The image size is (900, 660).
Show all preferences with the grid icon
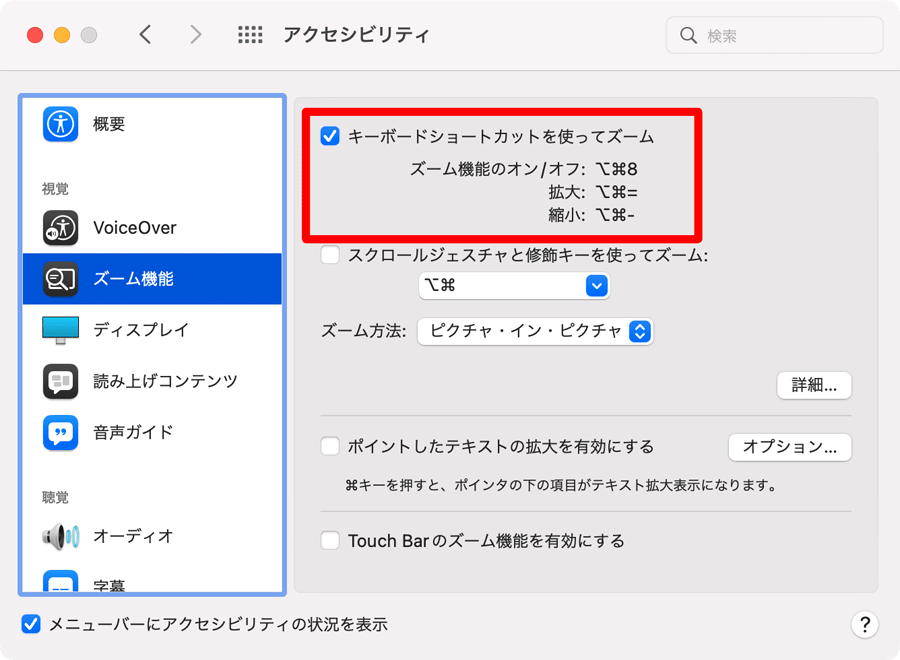250,35
